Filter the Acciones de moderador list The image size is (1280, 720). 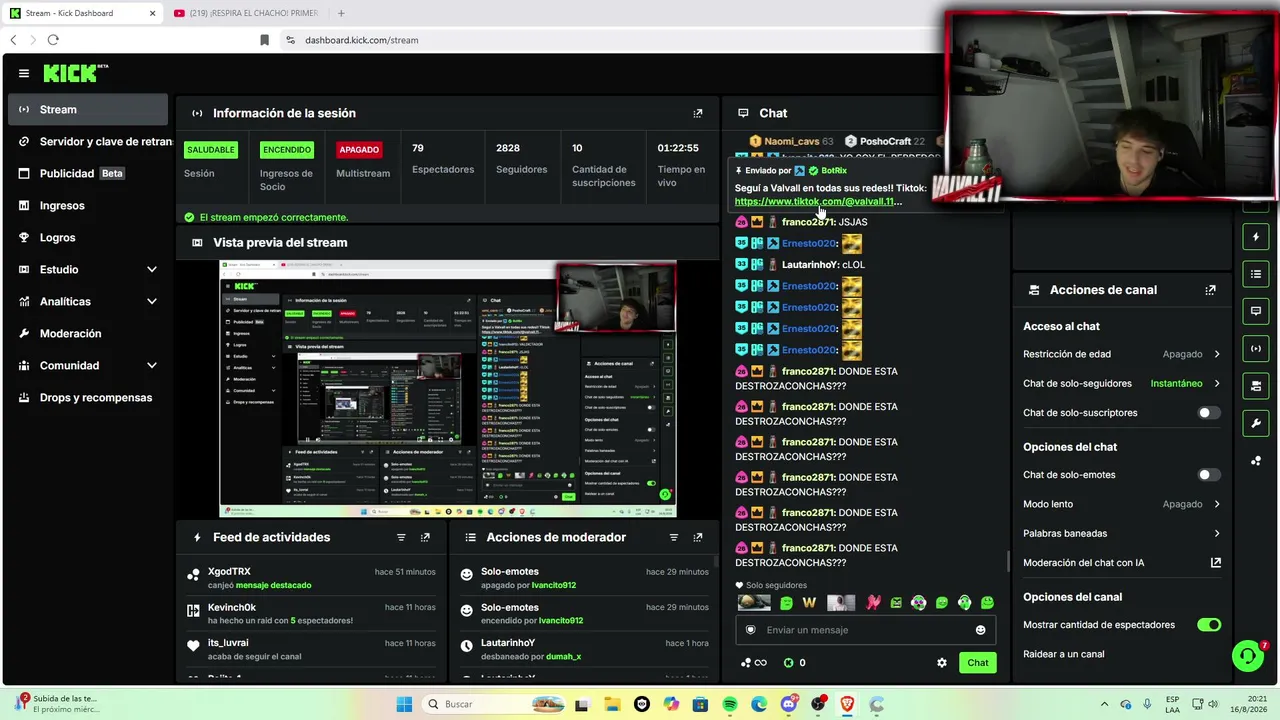tap(673, 537)
